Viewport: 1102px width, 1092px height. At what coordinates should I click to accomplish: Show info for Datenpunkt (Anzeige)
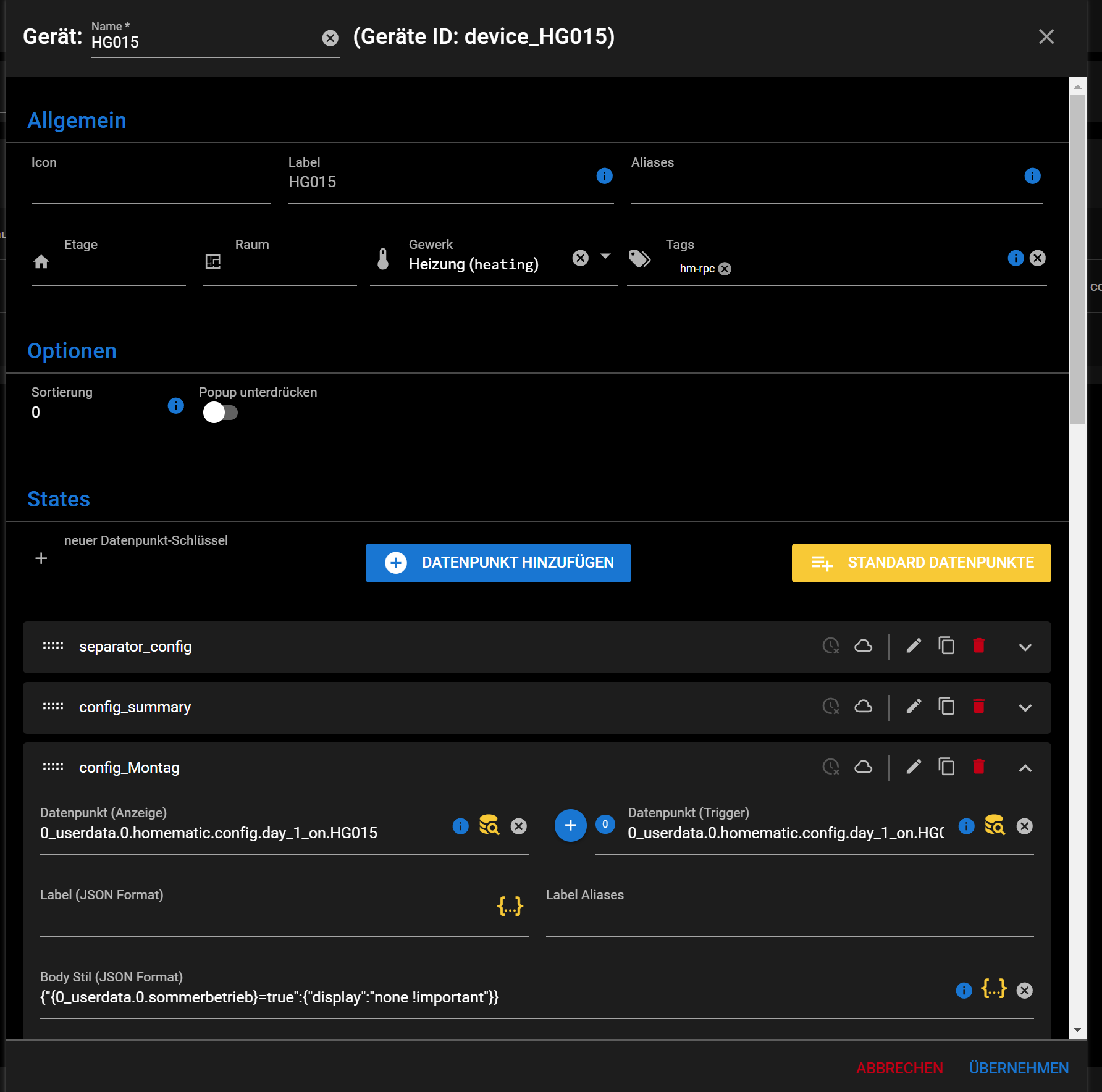[460, 826]
